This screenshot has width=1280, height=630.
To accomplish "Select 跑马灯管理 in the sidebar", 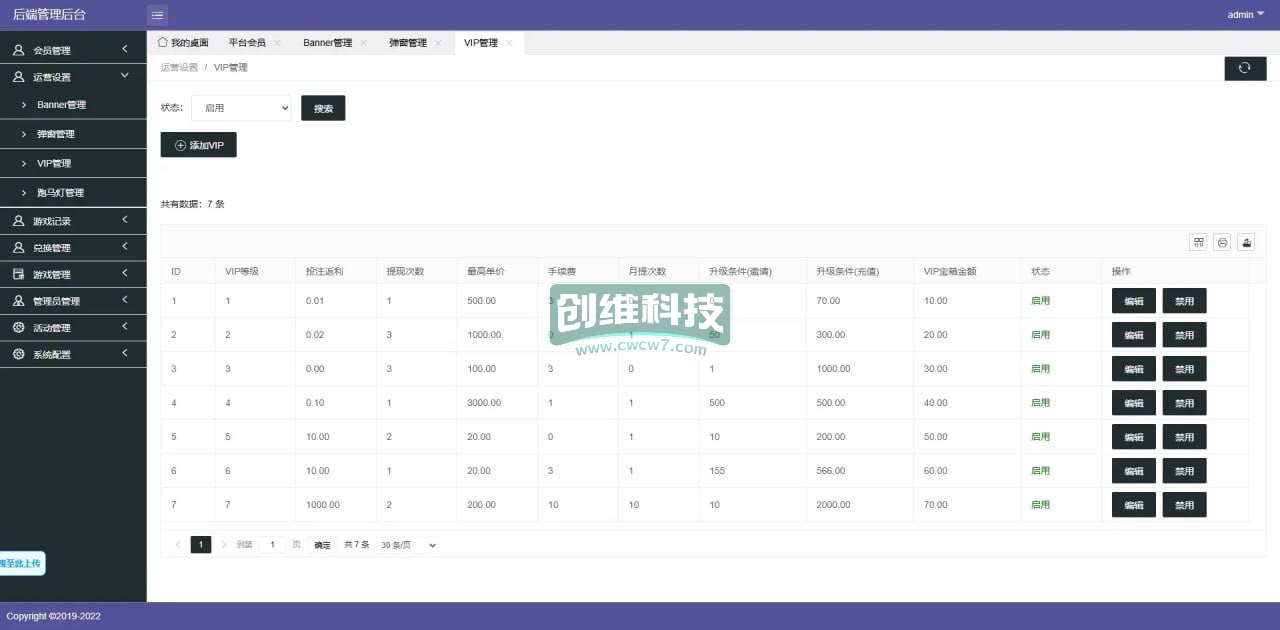I will (x=60, y=192).
